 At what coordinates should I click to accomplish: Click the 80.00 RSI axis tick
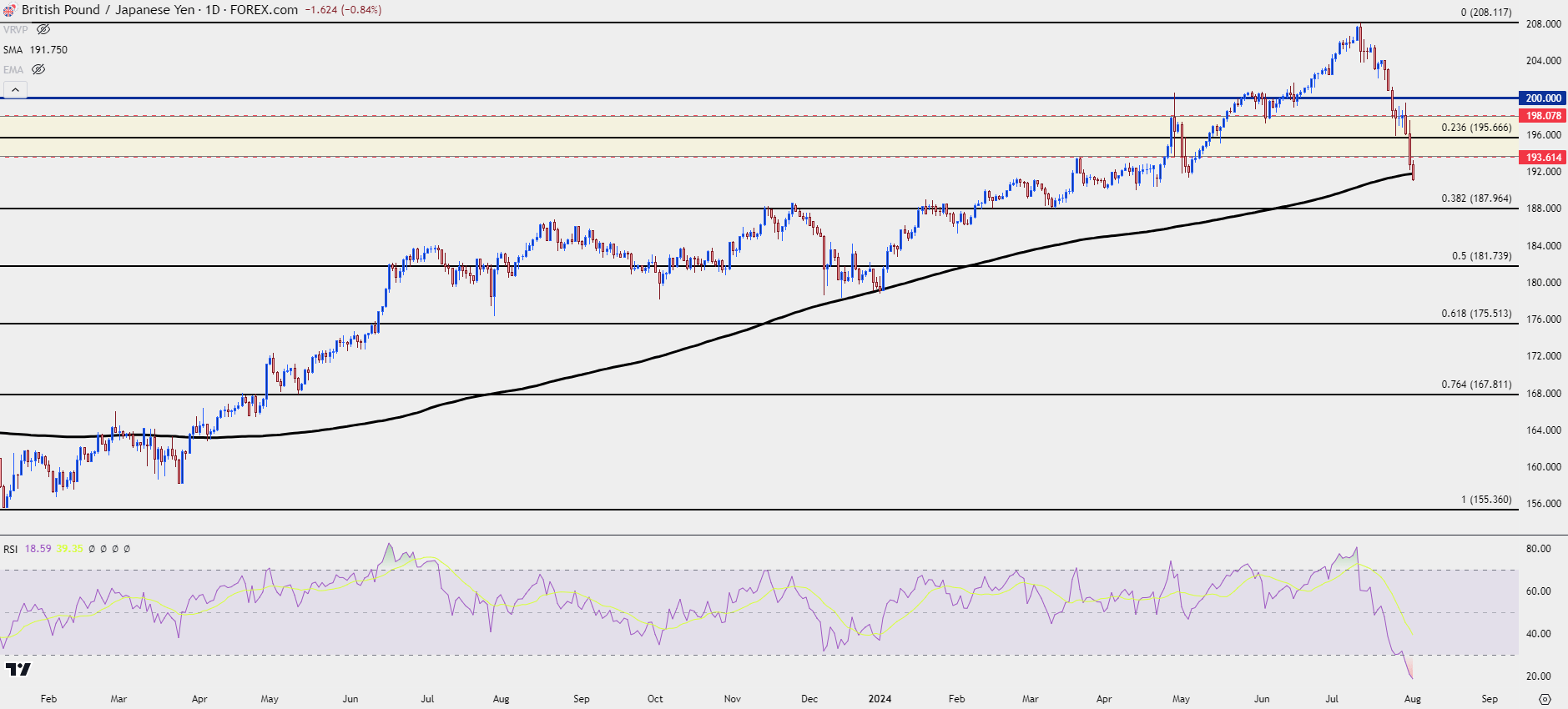point(1538,549)
